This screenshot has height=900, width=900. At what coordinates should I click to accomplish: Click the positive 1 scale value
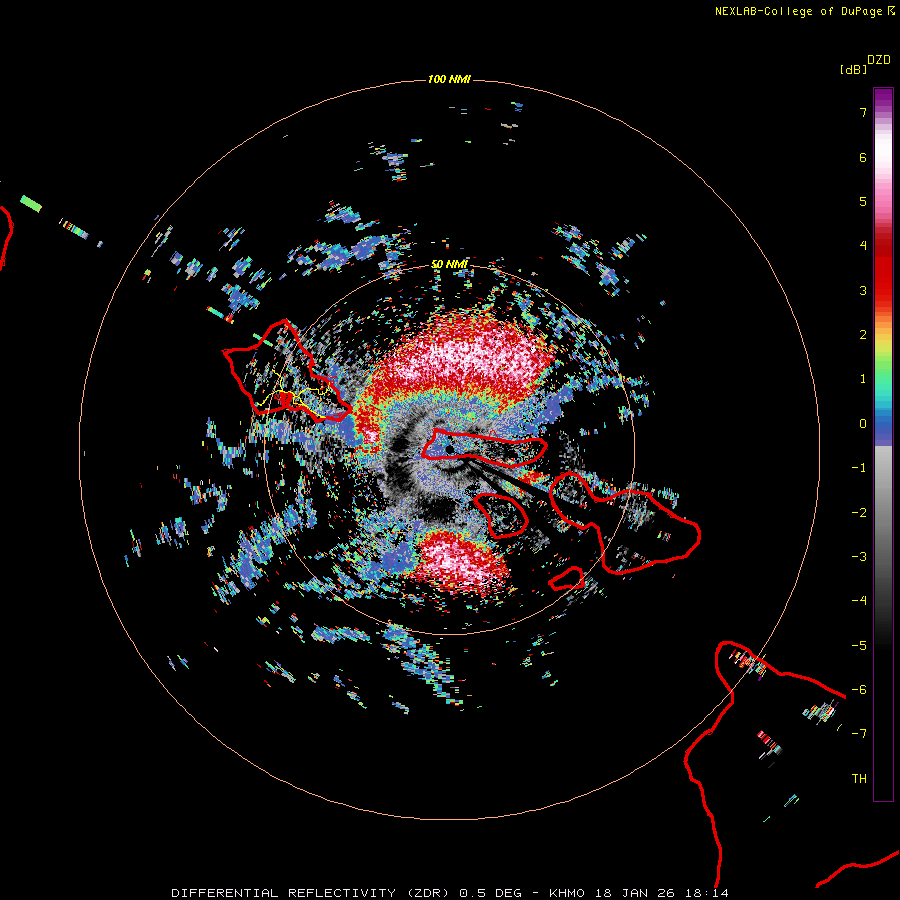[x=863, y=379]
